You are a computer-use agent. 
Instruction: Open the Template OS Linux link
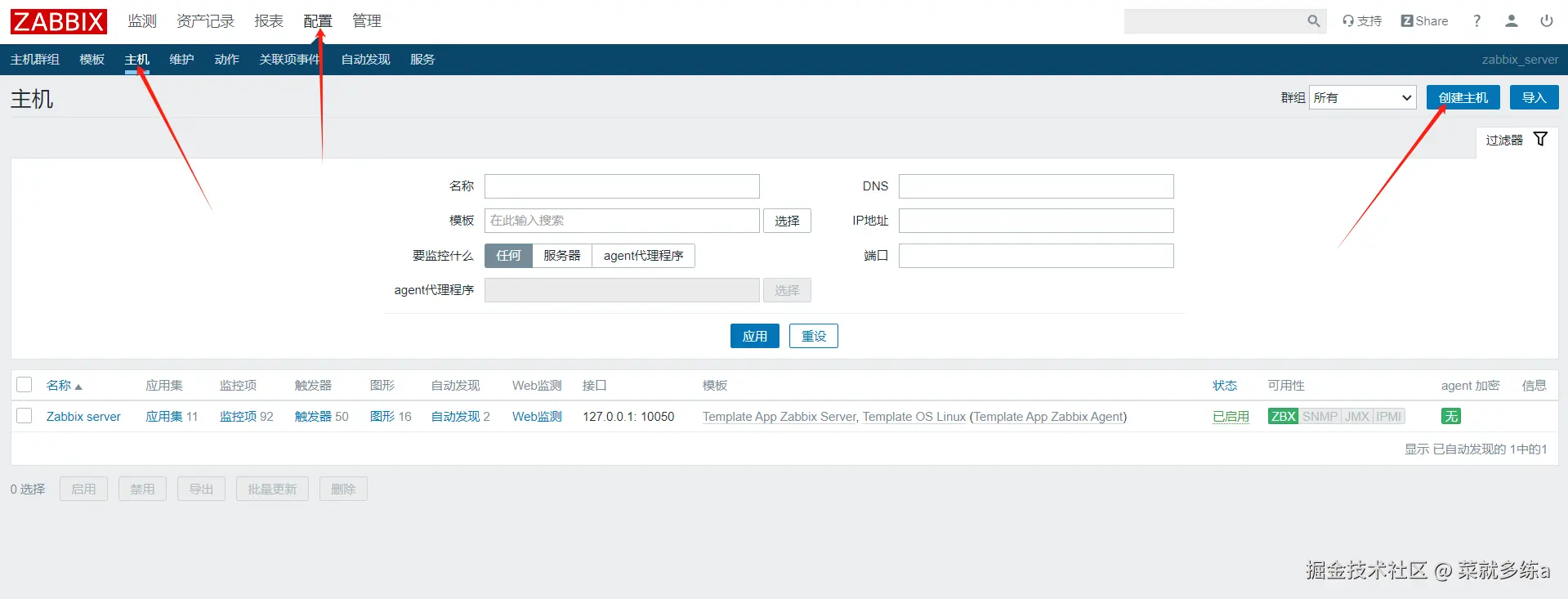(914, 417)
